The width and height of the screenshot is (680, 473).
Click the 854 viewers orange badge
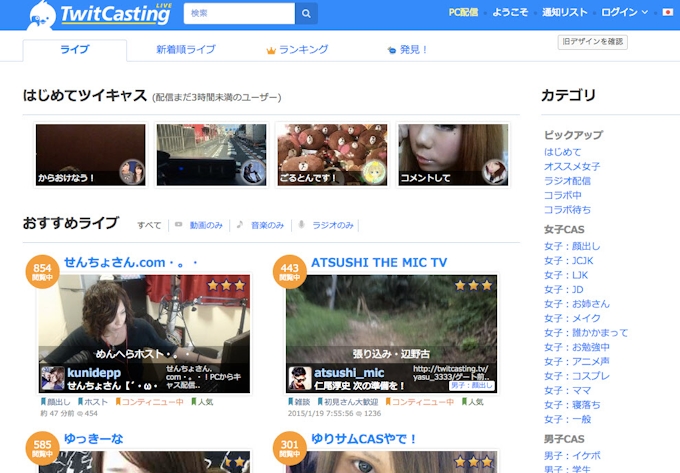click(x=42, y=273)
